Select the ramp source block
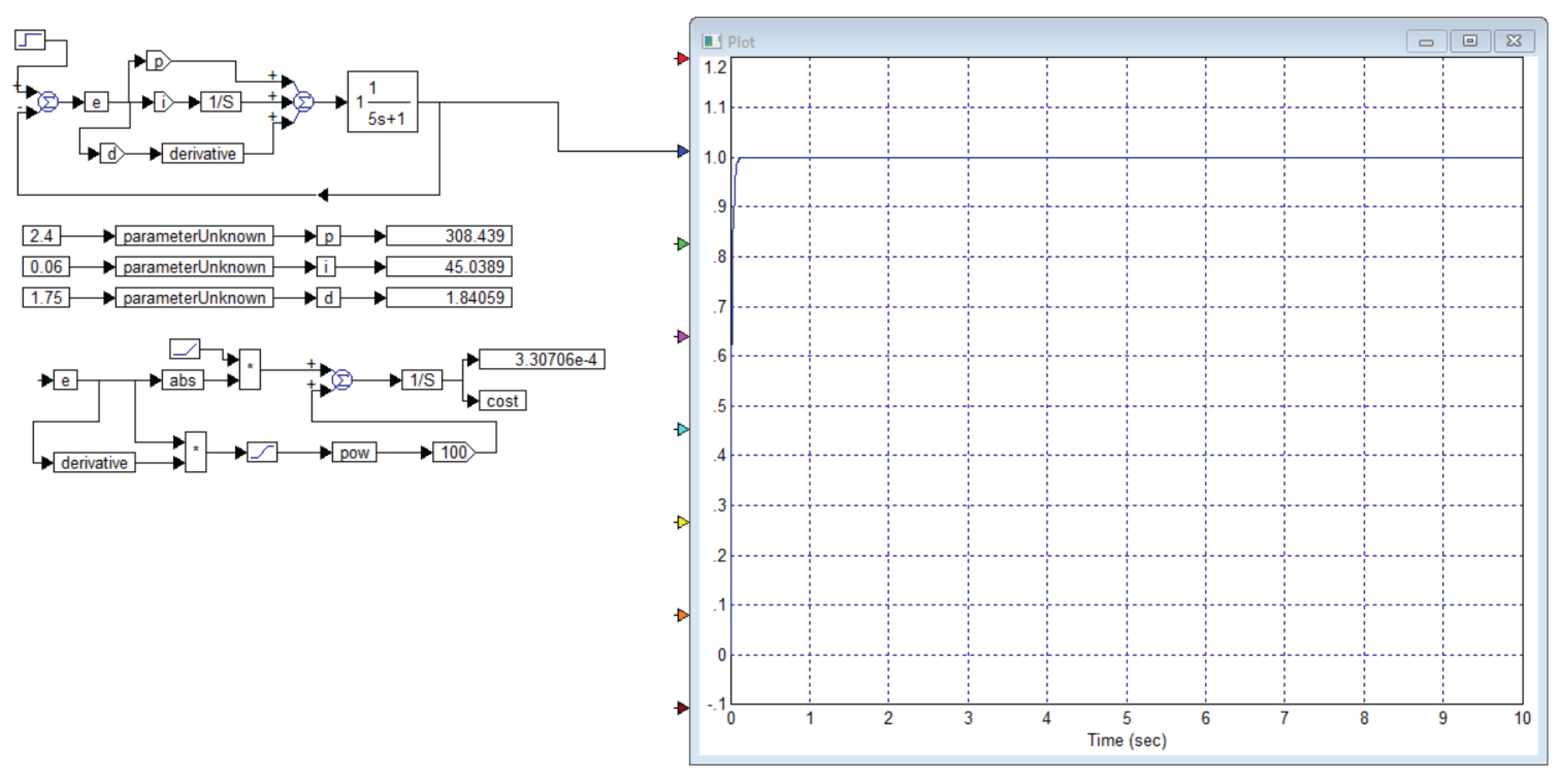This screenshot has height=784, width=1564. [185, 349]
